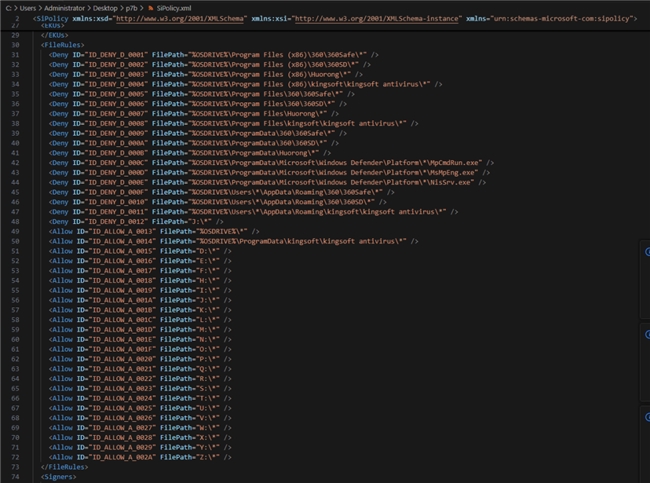The image size is (650, 483).
Task: Click ProgramData\kingsoft path on line 50
Action: point(301,241)
